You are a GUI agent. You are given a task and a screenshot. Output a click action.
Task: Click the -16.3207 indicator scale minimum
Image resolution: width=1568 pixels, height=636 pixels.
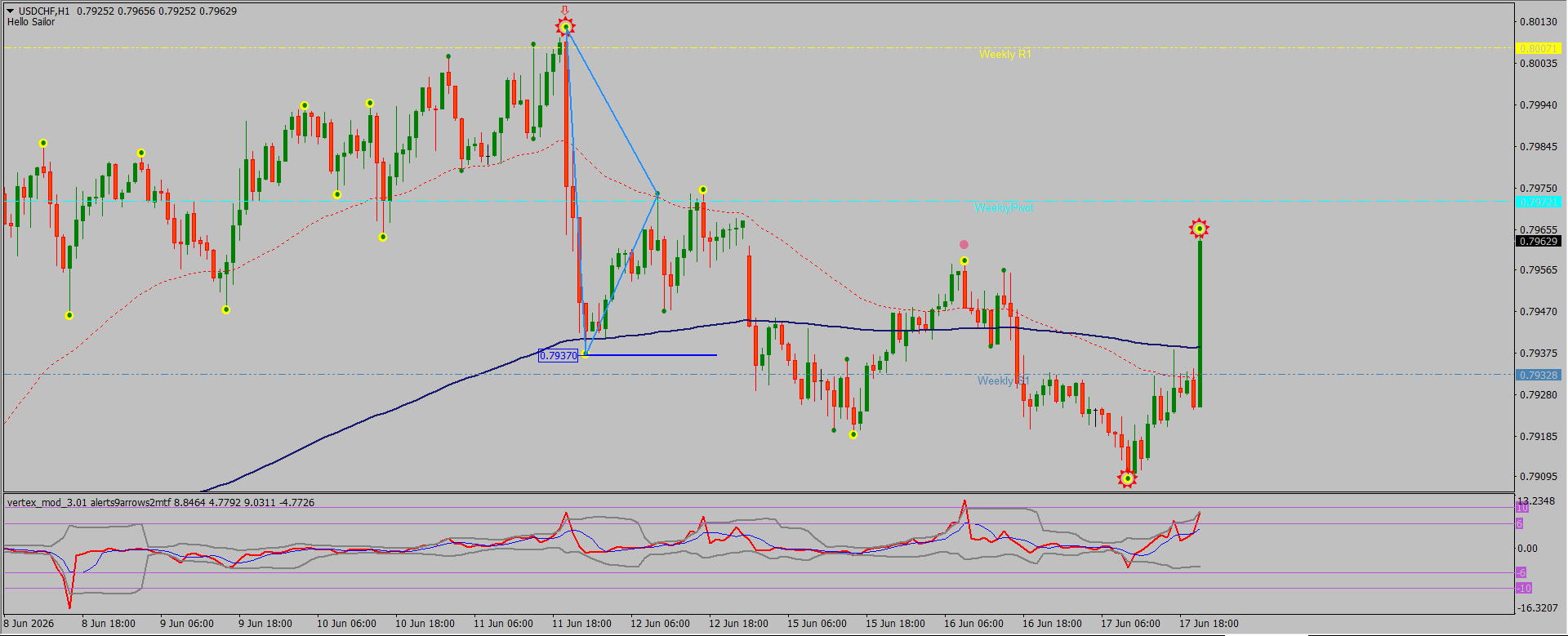point(1538,607)
